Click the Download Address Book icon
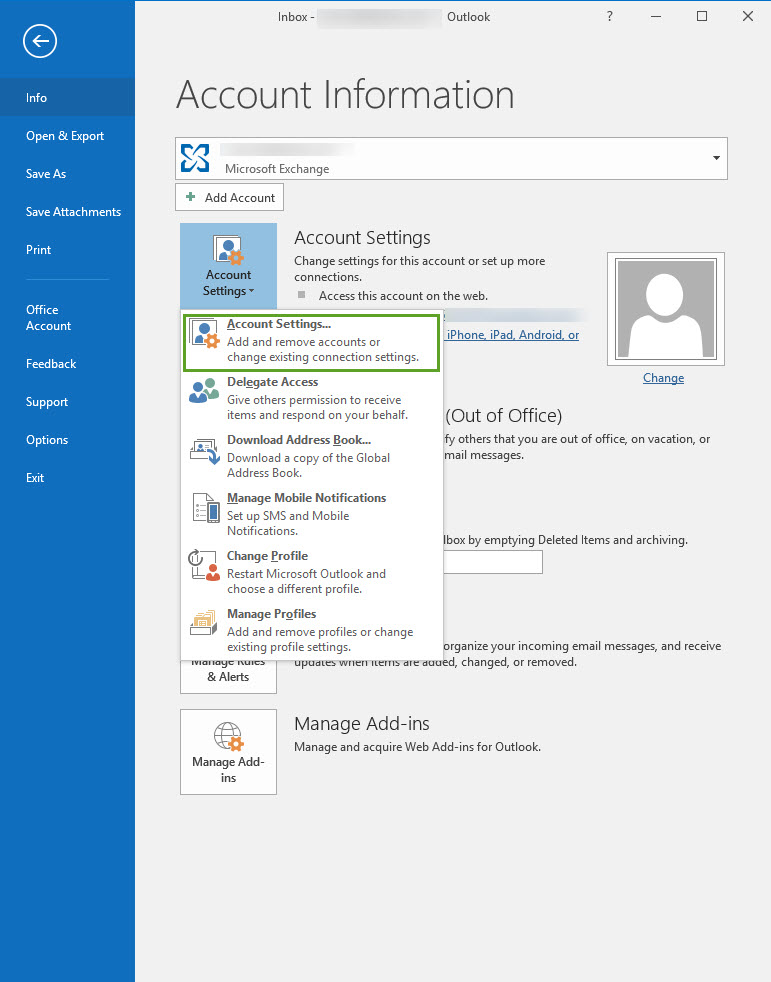 pyautogui.click(x=204, y=450)
